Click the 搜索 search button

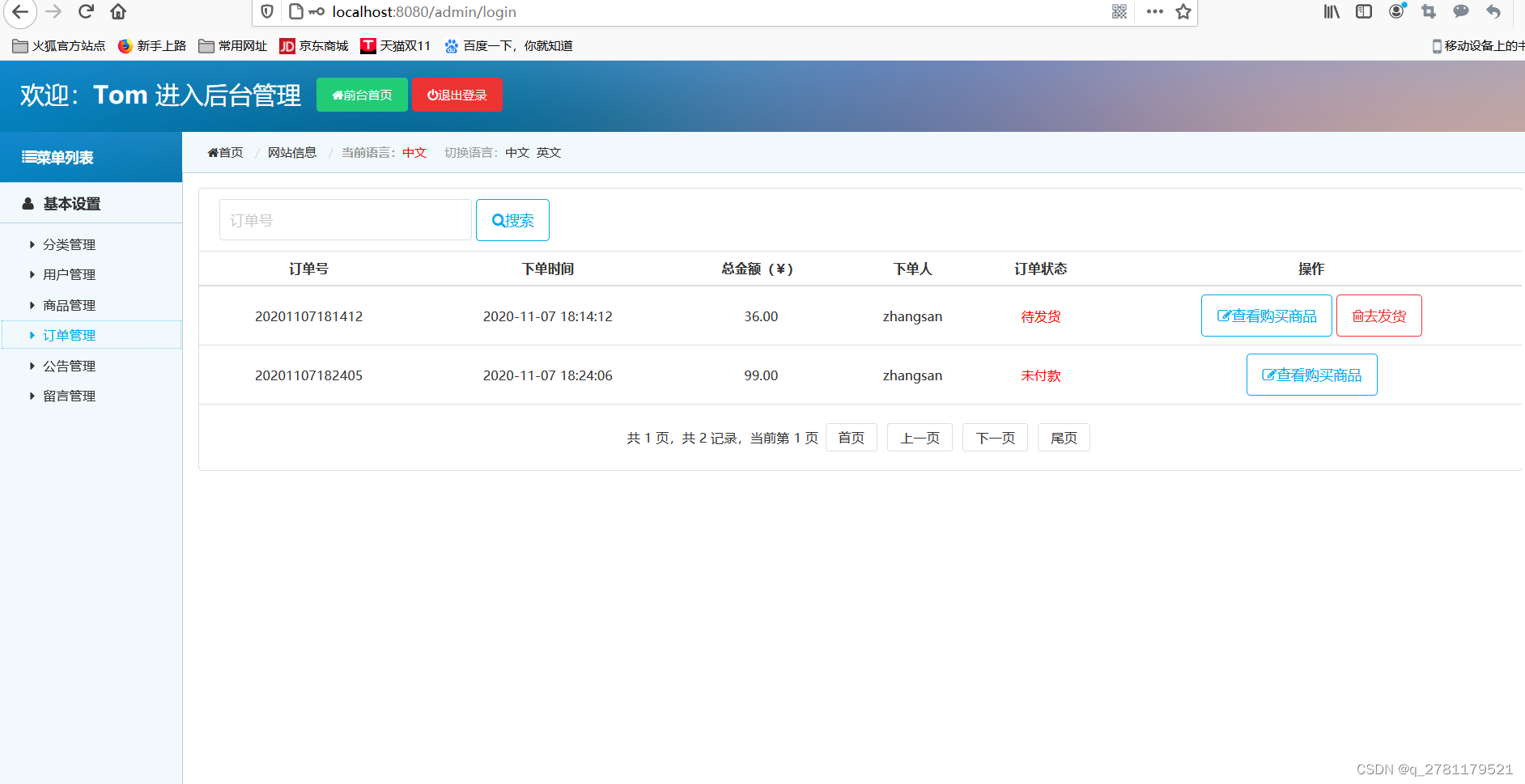tap(512, 220)
